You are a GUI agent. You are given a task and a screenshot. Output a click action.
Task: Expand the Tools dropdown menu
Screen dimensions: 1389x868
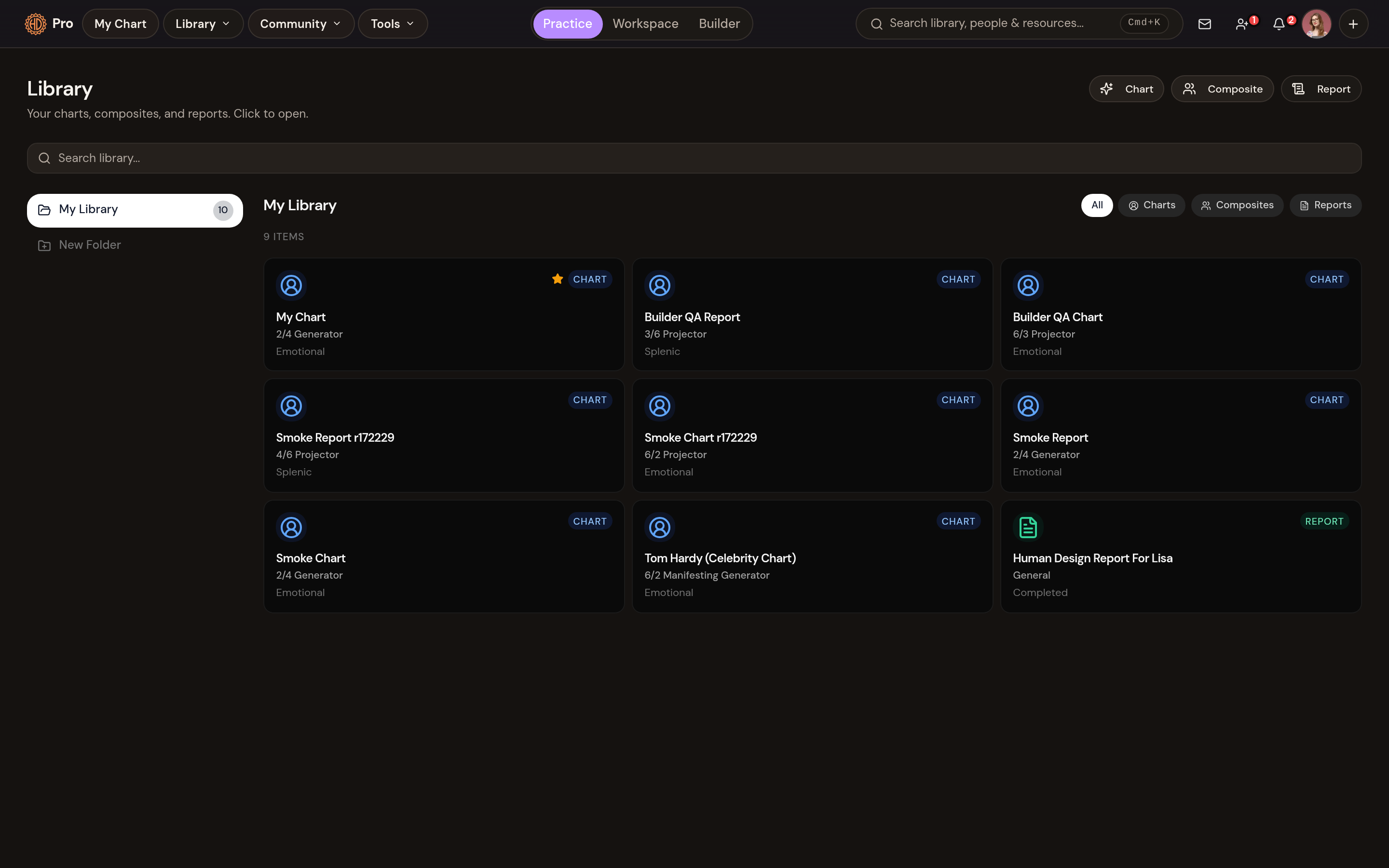(393, 24)
